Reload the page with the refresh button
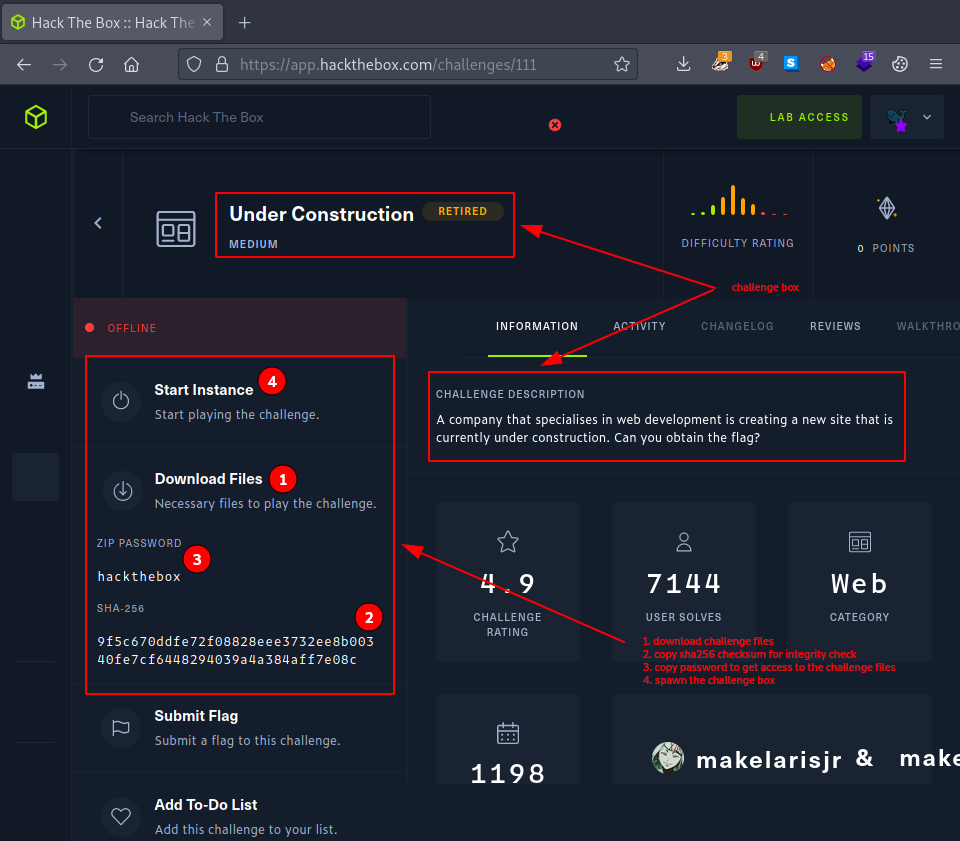 pos(96,64)
